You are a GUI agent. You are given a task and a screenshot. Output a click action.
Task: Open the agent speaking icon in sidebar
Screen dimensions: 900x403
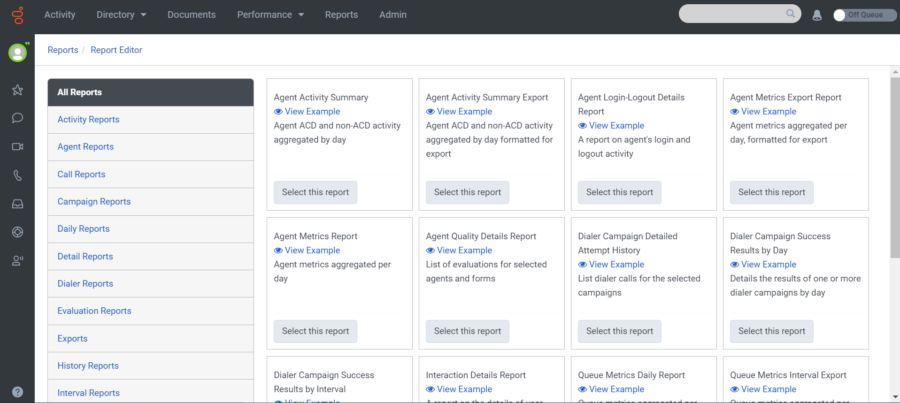[x=17, y=261]
